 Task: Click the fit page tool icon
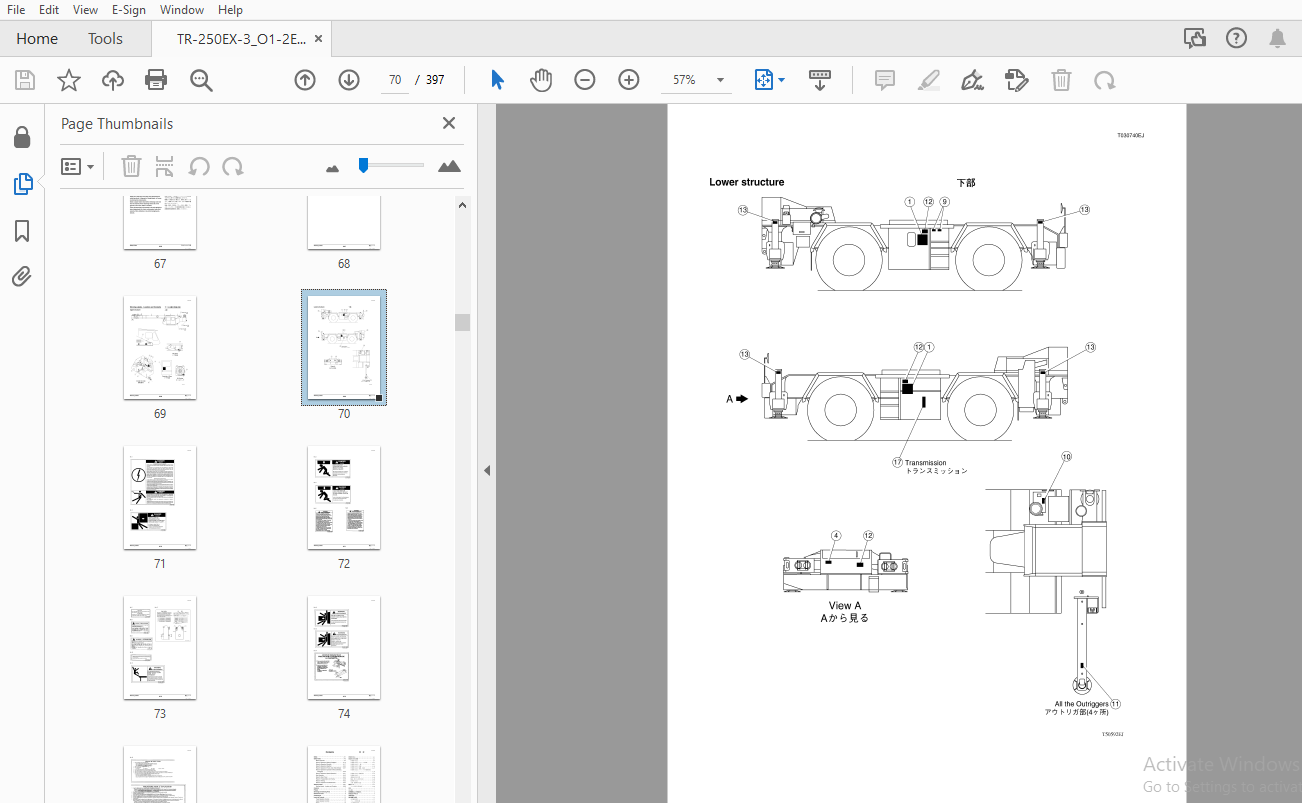764,80
